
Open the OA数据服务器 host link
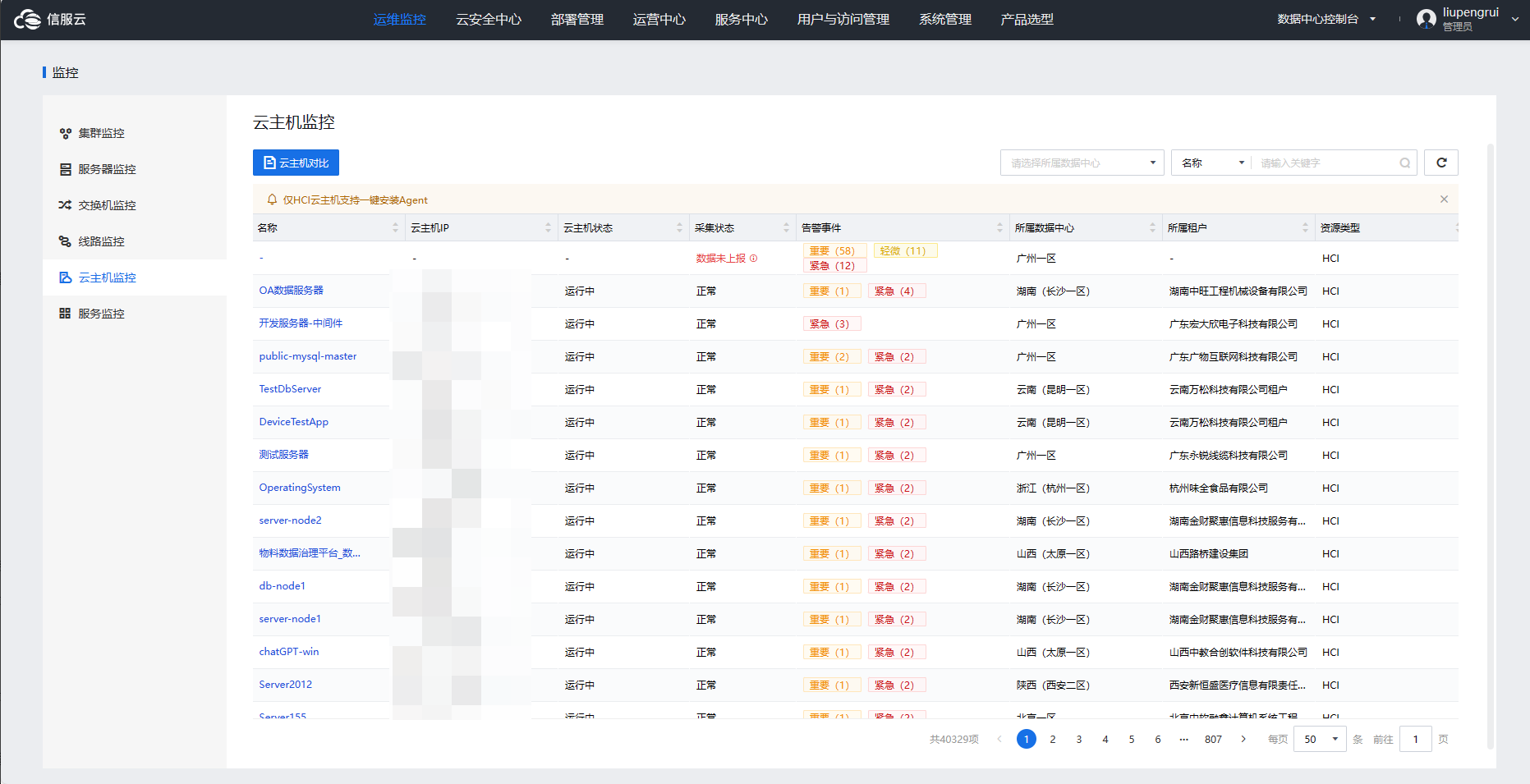click(x=292, y=291)
